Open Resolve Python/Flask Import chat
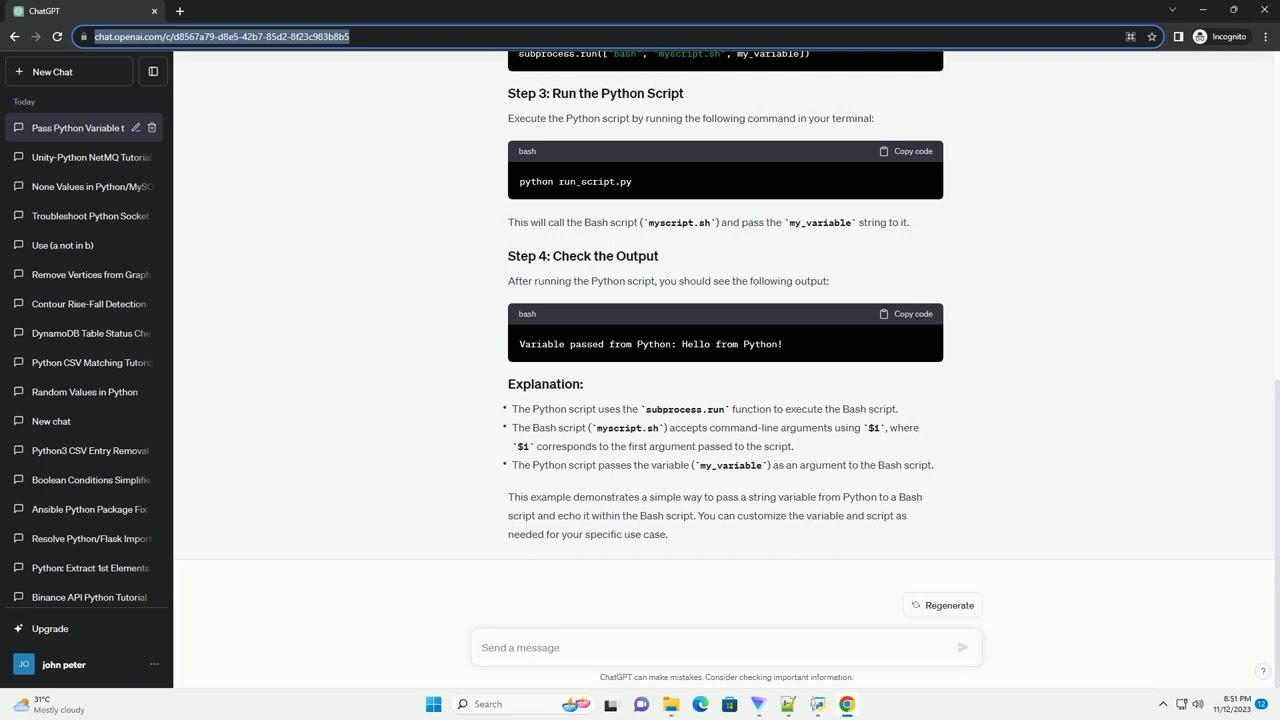The image size is (1280, 720). tap(84, 539)
